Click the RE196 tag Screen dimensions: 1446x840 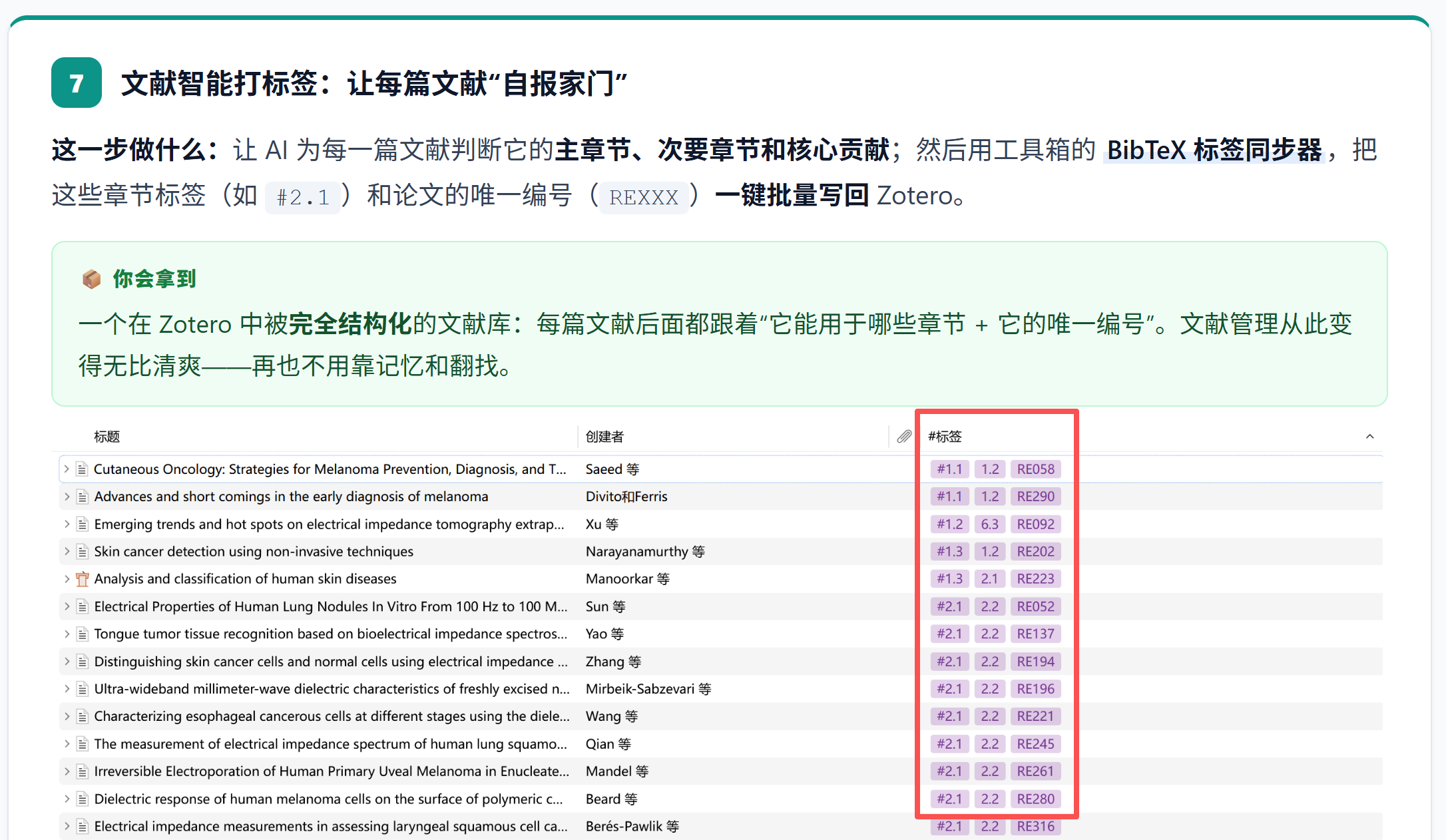1035,689
